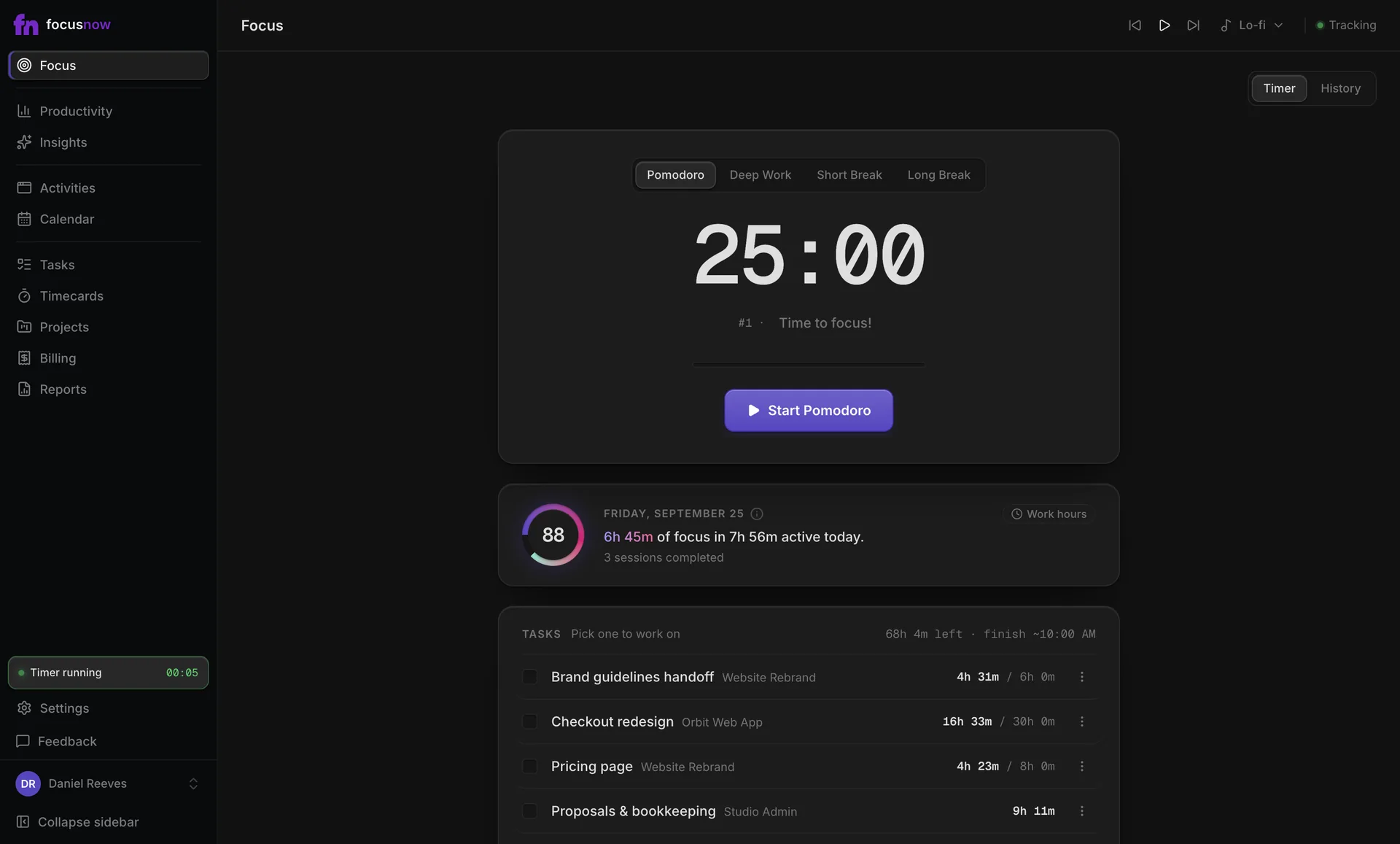The height and width of the screenshot is (844, 1400).
Task: Select the Focus sidebar item
Action: [108, 65]
